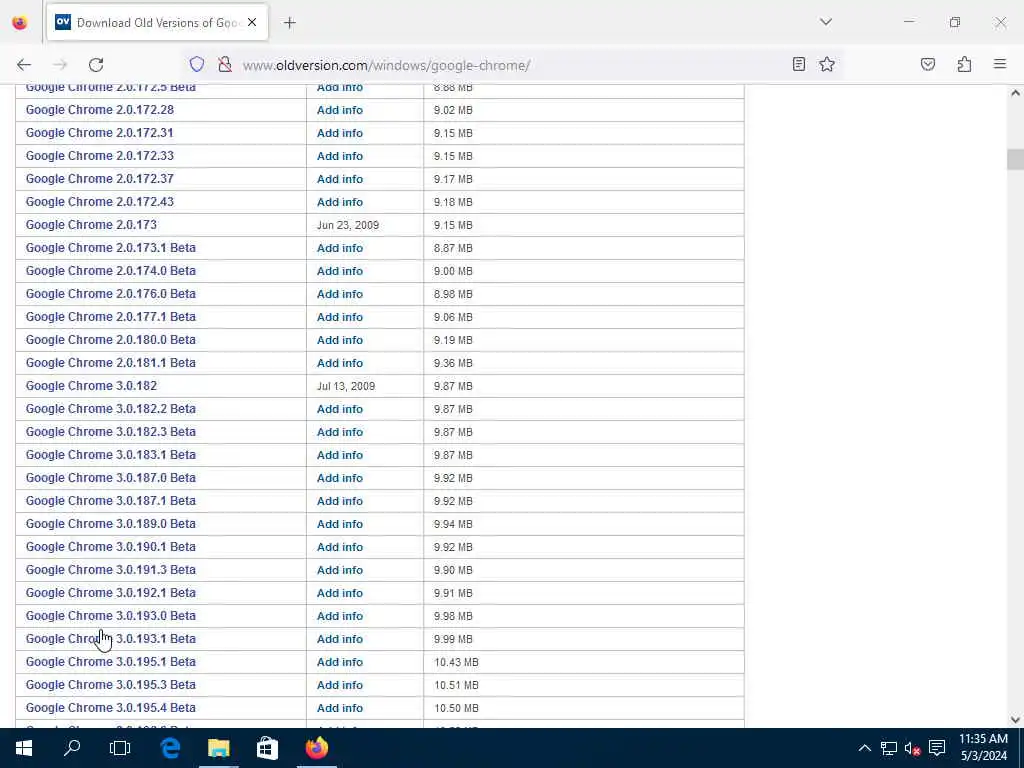Open Google Chrome 3.0.195.1 Beta link
The image size is (1024, 768).
coord(110,662)
